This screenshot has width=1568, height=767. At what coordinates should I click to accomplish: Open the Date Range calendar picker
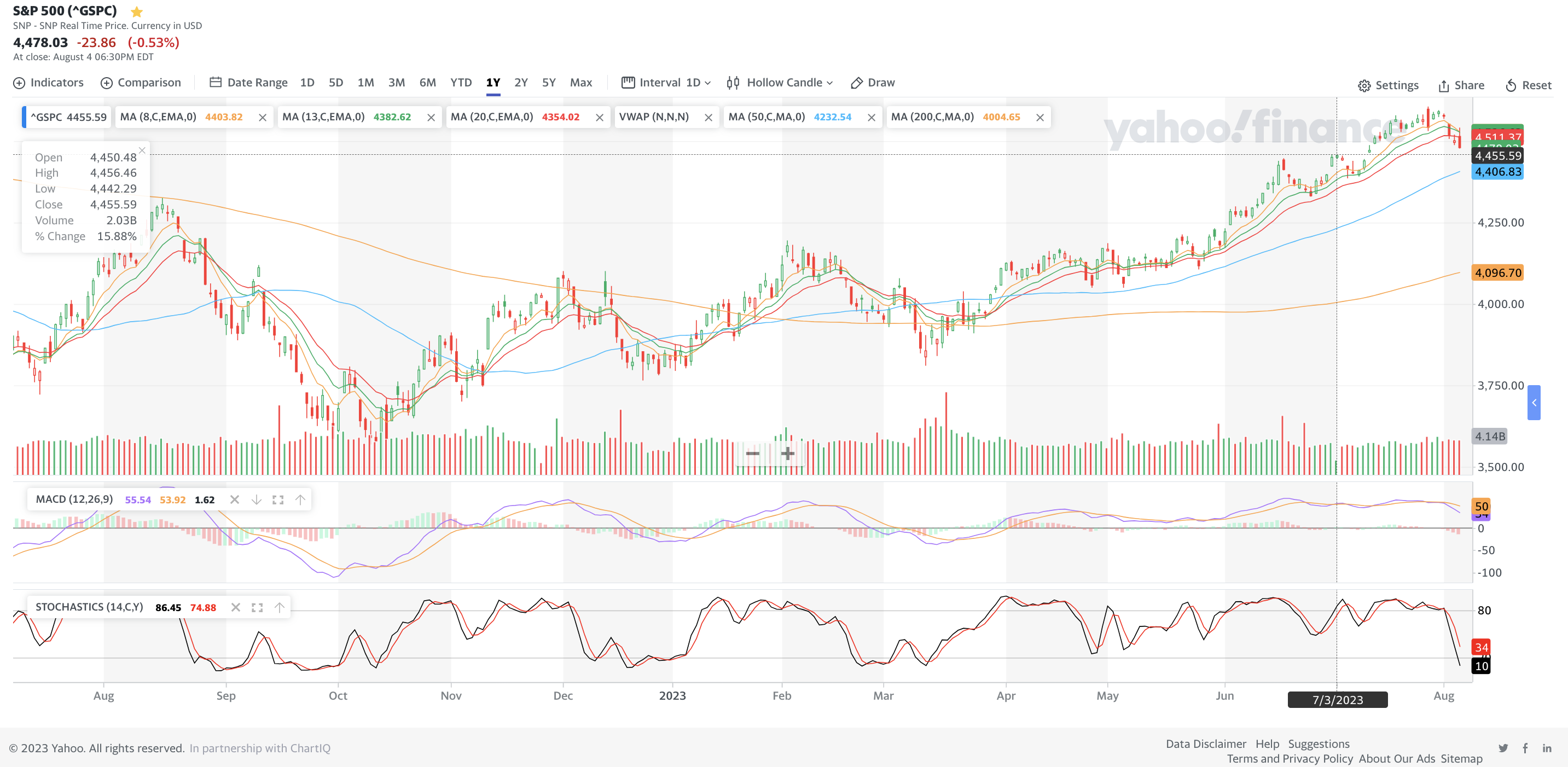tap(248, 83)
